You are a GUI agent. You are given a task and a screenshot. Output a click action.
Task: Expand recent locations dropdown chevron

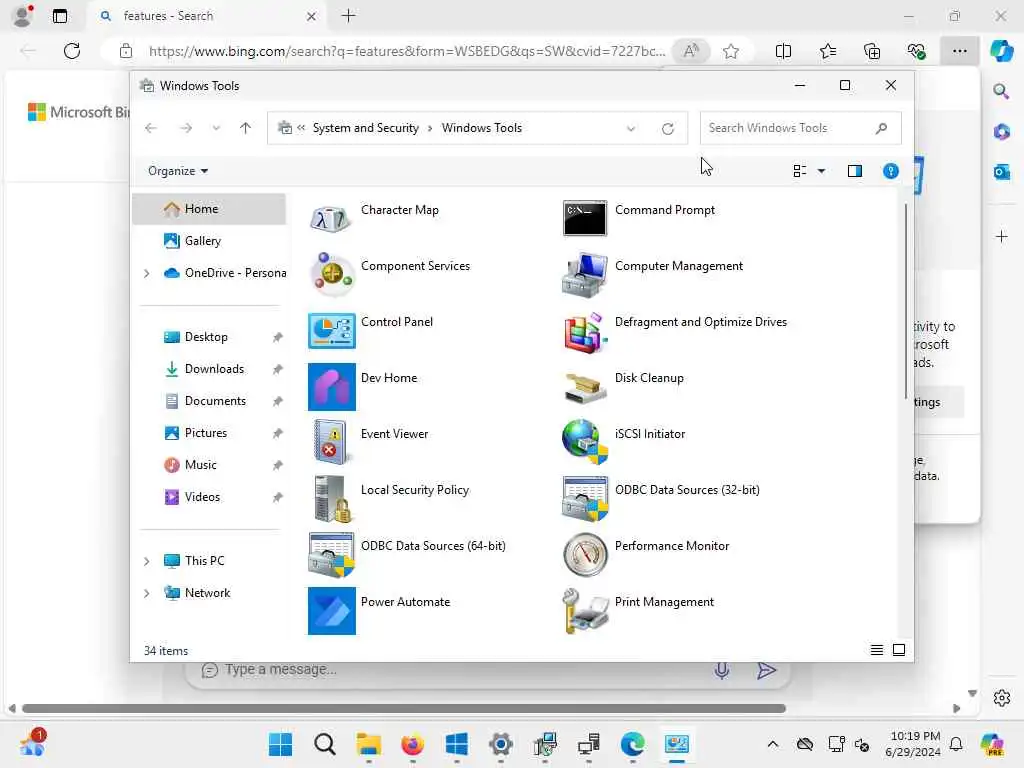[x=216, y=128]
